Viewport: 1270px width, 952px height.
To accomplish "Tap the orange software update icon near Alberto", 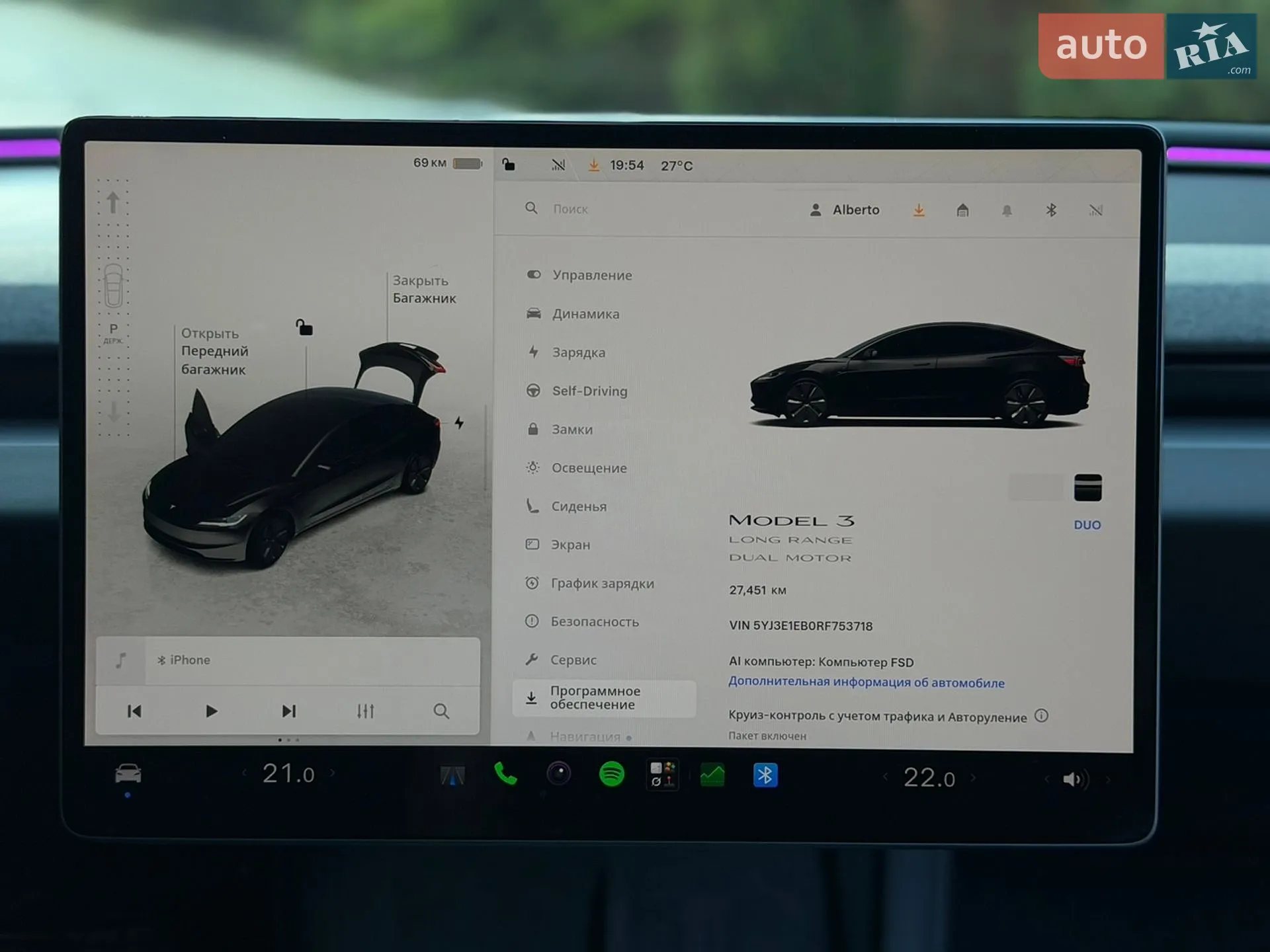I will tap(919, 210).
